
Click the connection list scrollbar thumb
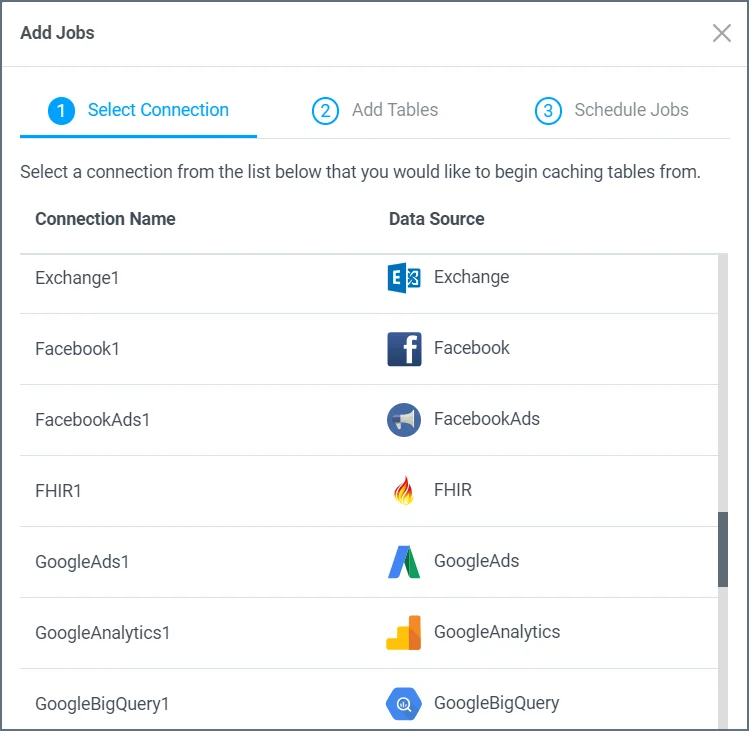(723, 549)
